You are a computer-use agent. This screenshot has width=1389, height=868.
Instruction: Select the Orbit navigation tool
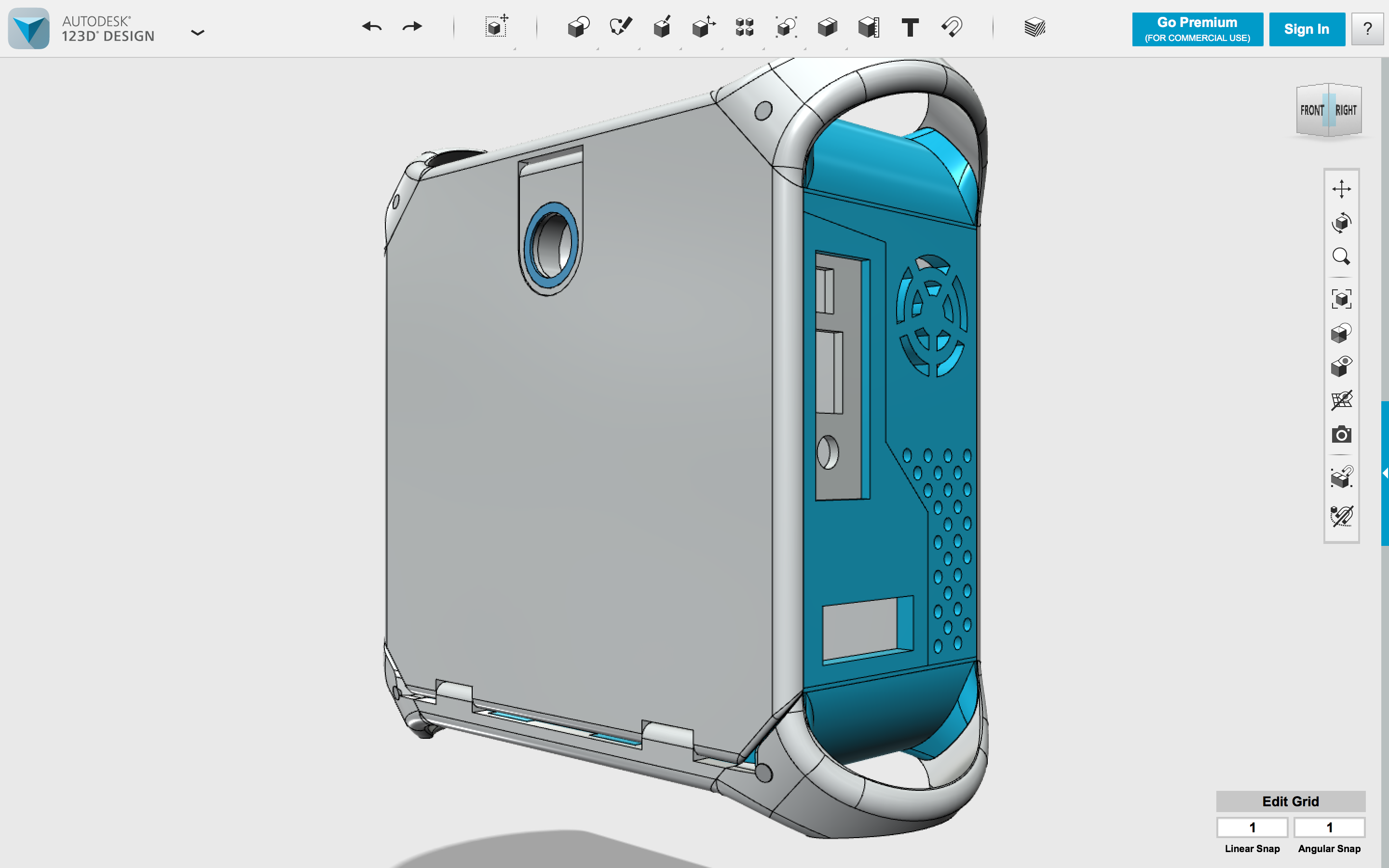1341,222
